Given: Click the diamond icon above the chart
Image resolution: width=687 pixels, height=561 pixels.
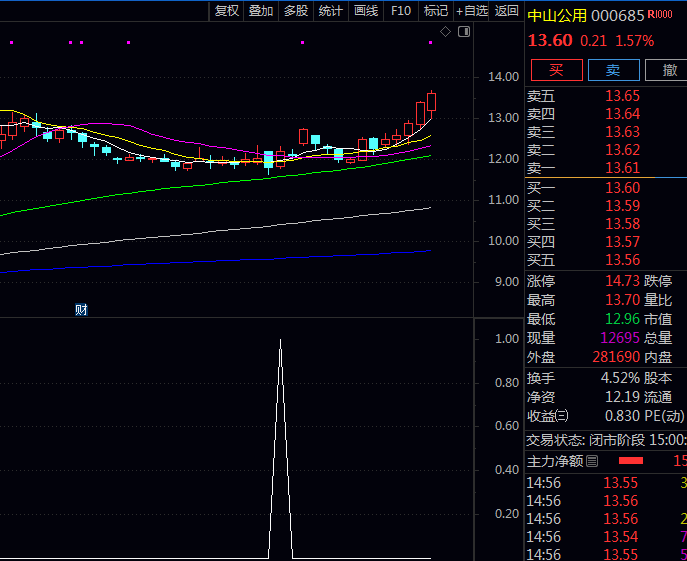Looking at the screenshot, I should pyautogui.click(x=446, y=32).
